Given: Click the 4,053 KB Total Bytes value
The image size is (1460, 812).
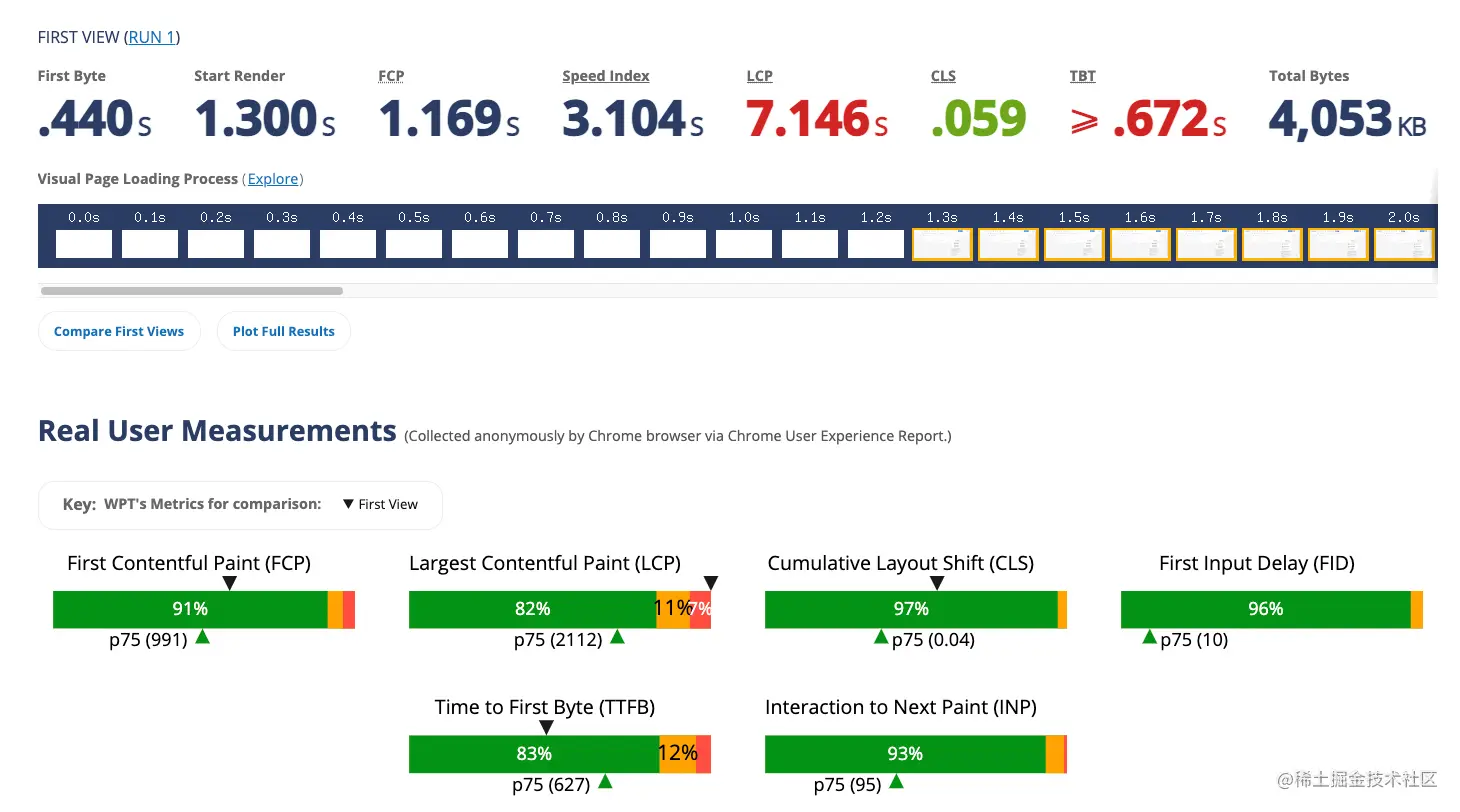Looking at the screenshot, I should [1348, 119].
